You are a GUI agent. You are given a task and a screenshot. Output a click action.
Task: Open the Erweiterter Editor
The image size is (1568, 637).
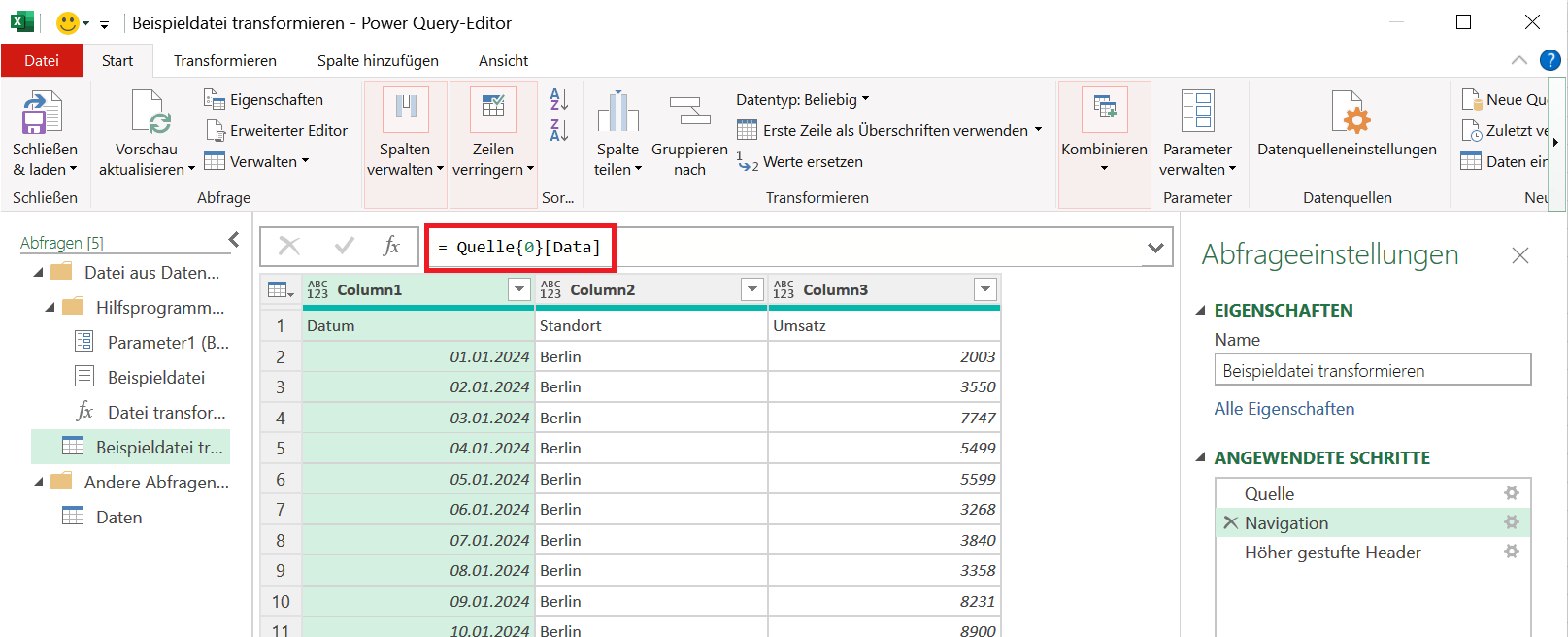tap(277, 130)
